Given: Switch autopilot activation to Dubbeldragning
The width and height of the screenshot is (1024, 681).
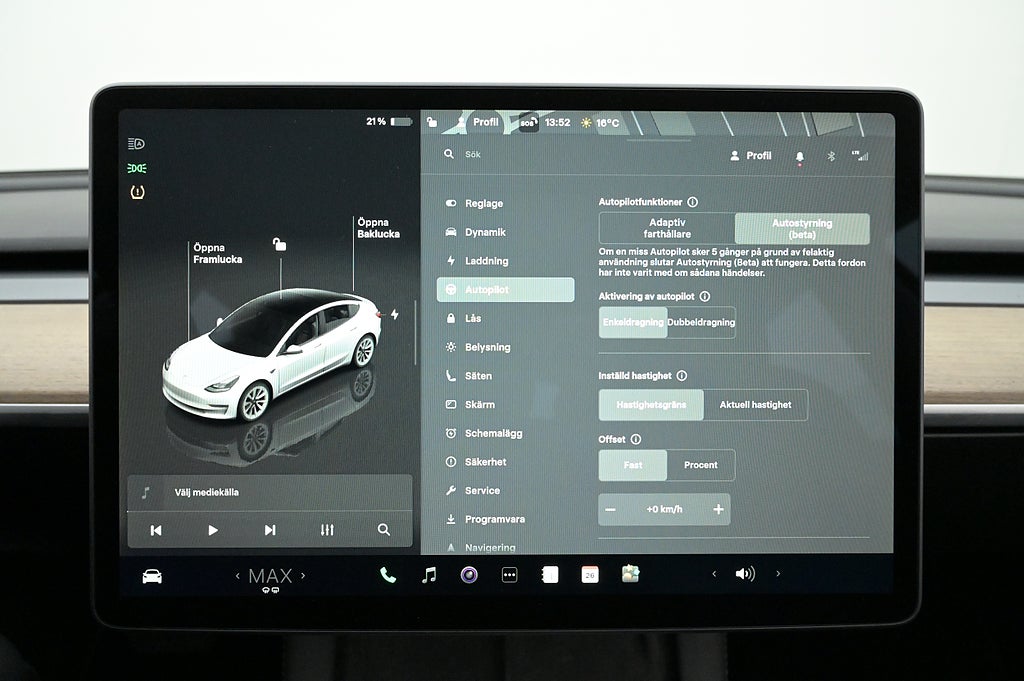Looking at the screenshot, I should [701, 323].
